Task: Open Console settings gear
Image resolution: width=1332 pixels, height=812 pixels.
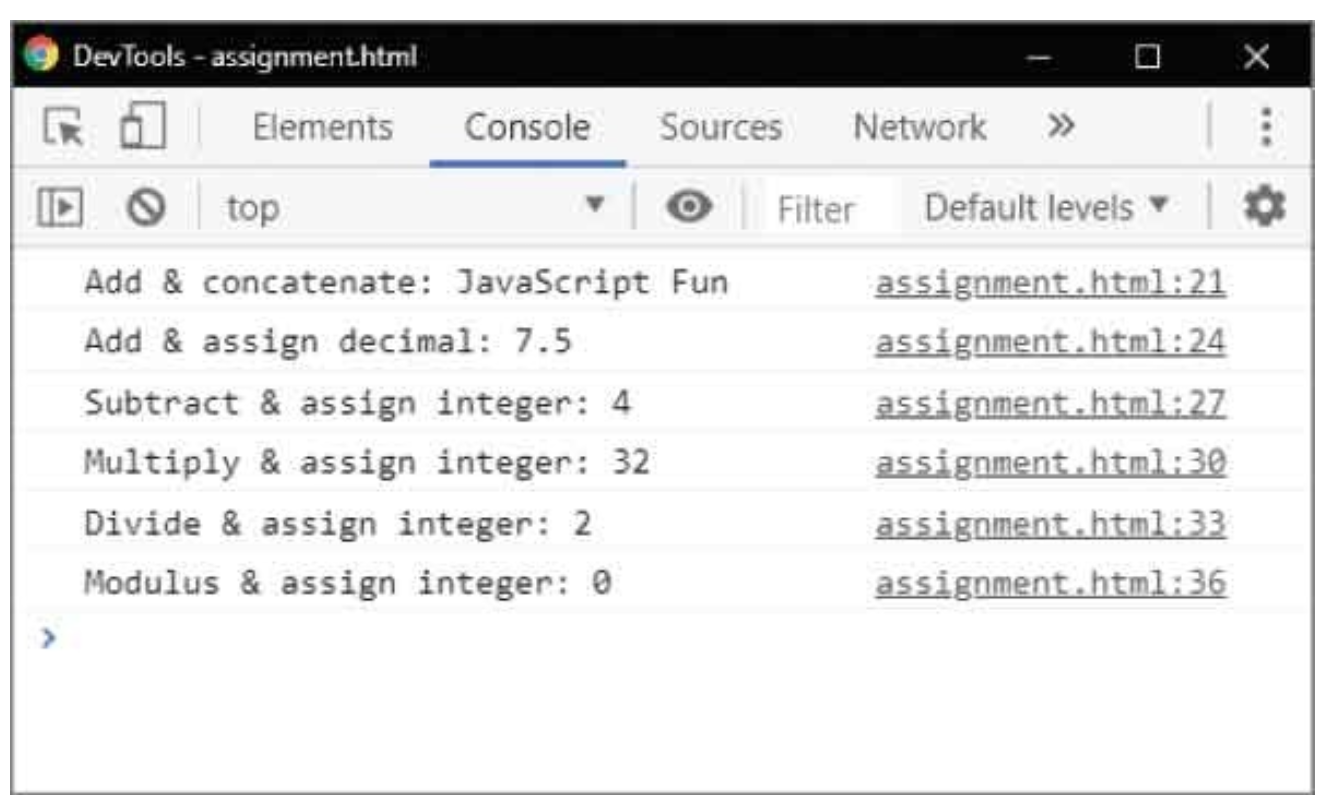Action: pos(1263,207)
